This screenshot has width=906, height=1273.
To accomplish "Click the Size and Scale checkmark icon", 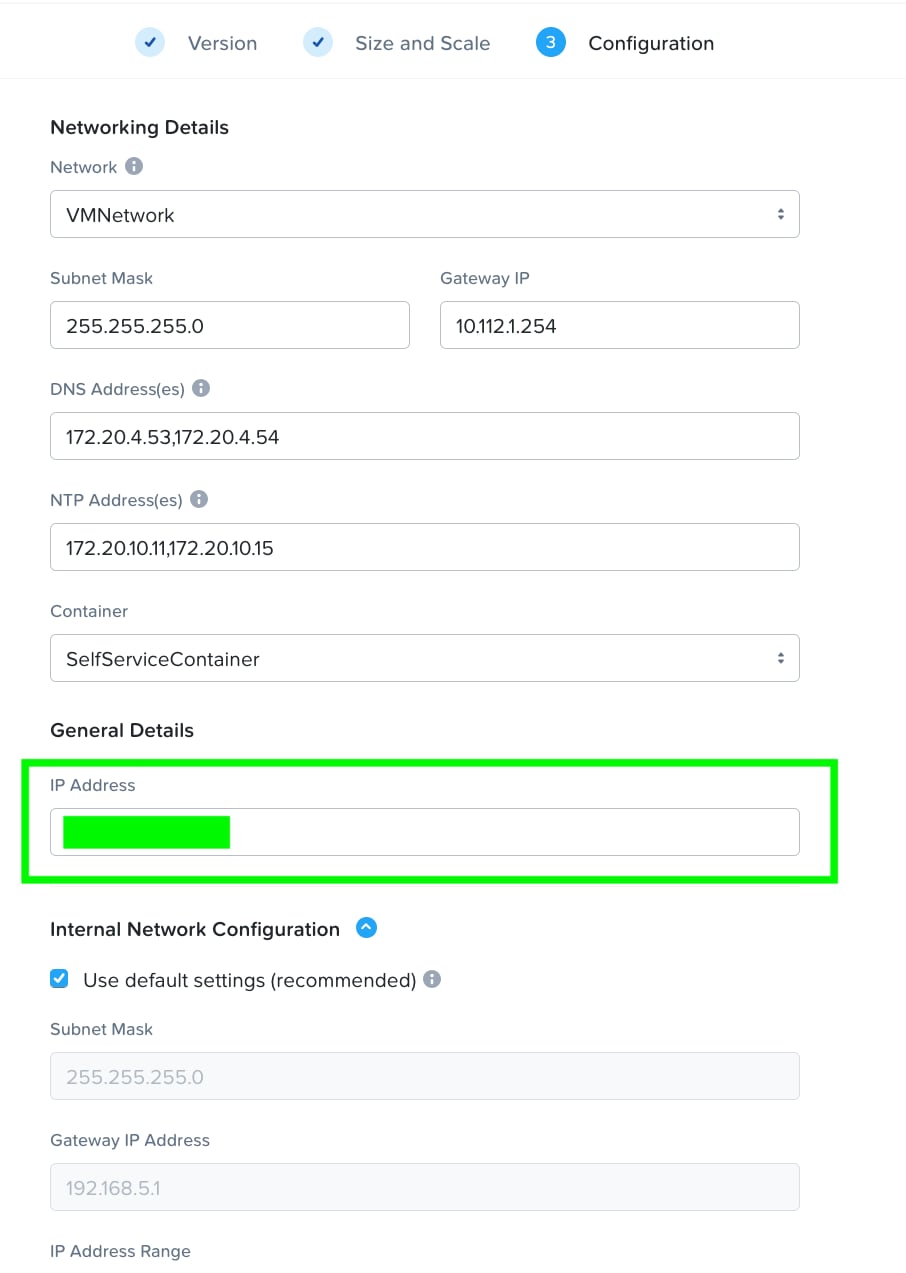I will (x=317, y=43).
